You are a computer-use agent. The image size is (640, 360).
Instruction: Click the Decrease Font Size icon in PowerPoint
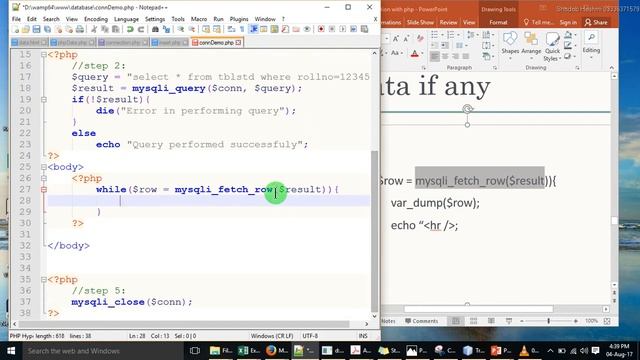(x=407, y=39)
